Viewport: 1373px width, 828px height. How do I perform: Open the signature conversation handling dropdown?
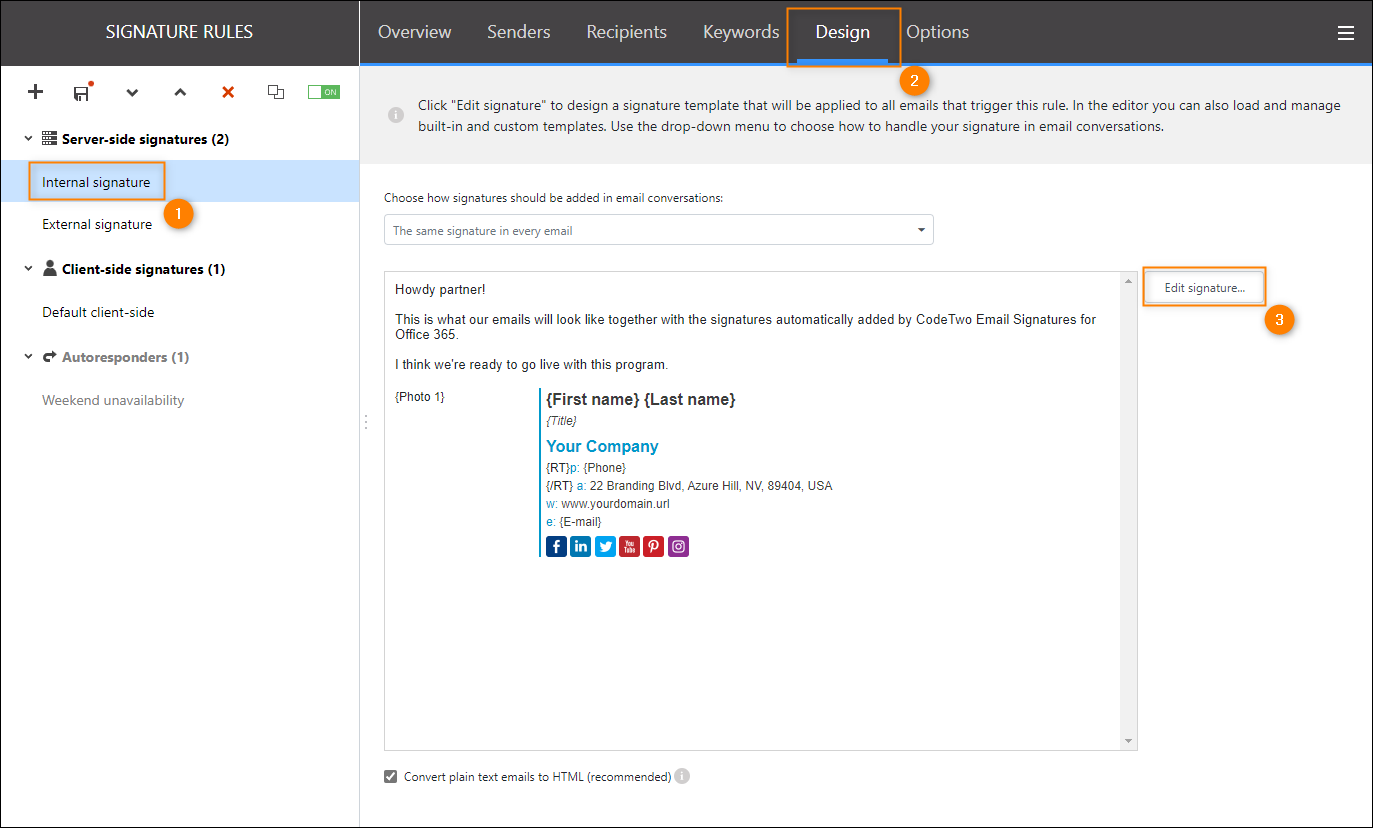[x=658, y=230]
